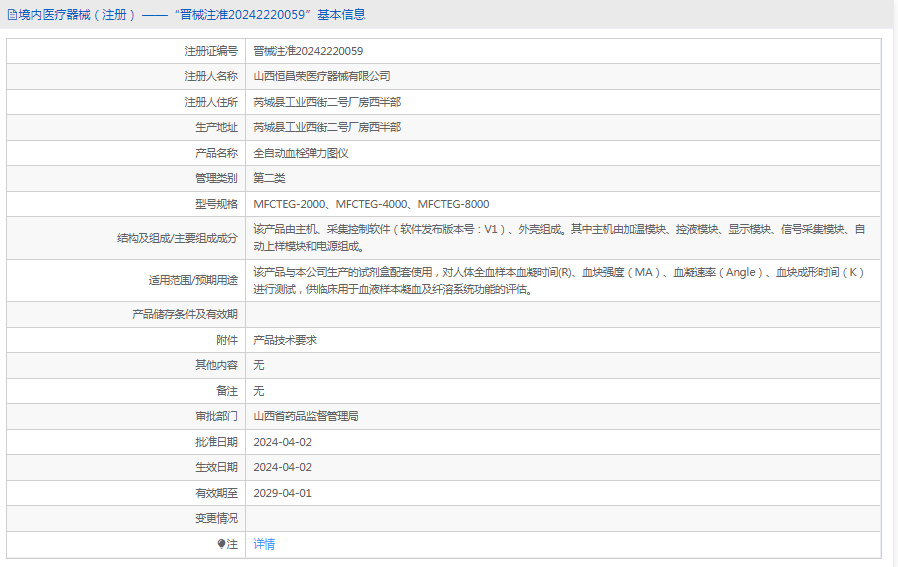
Task: Click the 结构及组成/主要组成成分 label
Action: (178, 238)
